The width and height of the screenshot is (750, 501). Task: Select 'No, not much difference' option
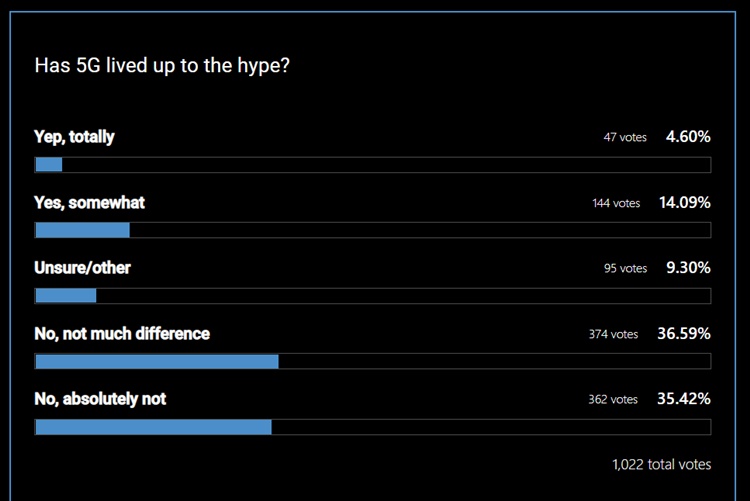click(x=122, y=334)
